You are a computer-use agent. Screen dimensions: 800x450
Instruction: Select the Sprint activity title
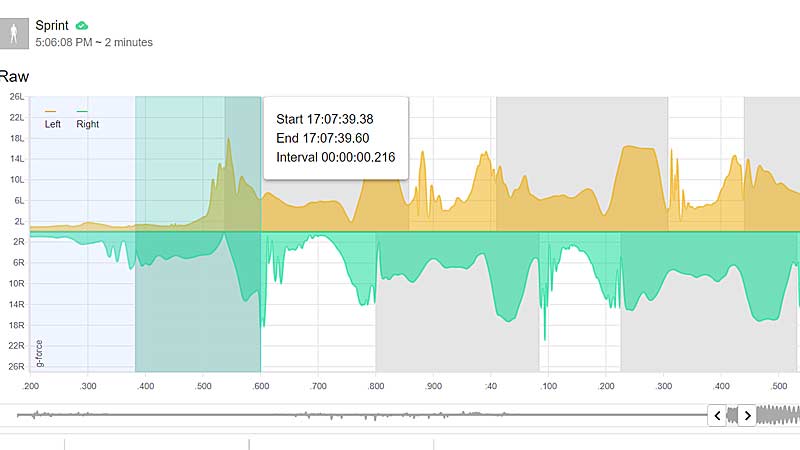click(52, 26)
